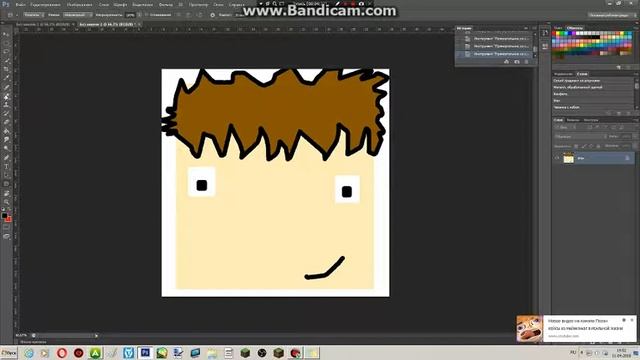
Task: Click the foreground color box in toolbox
Action: coord(4,215)
